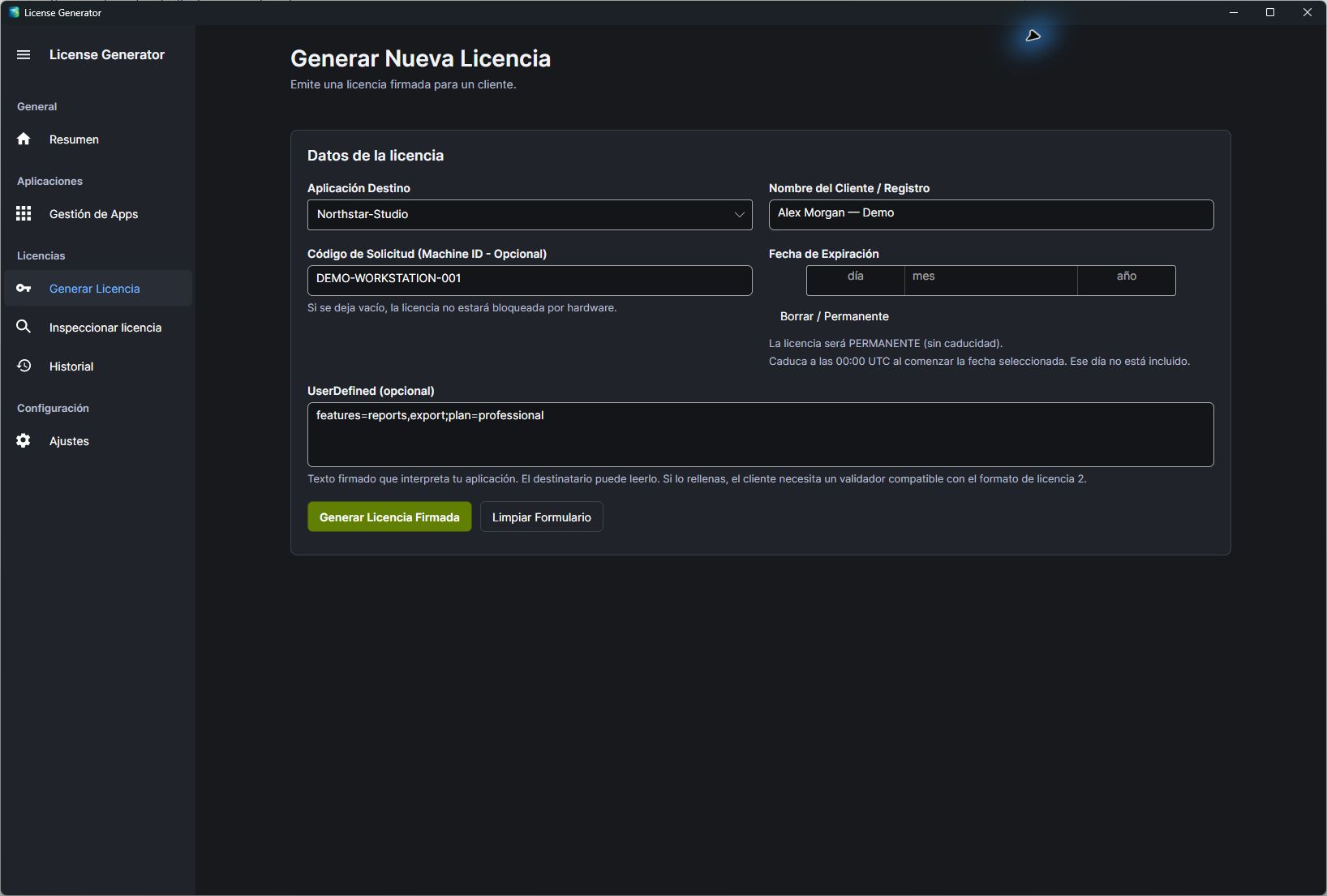Click the Nombre del Cliente field
1327x896 pixels.
pyautogui.click(x=991, y=215)
